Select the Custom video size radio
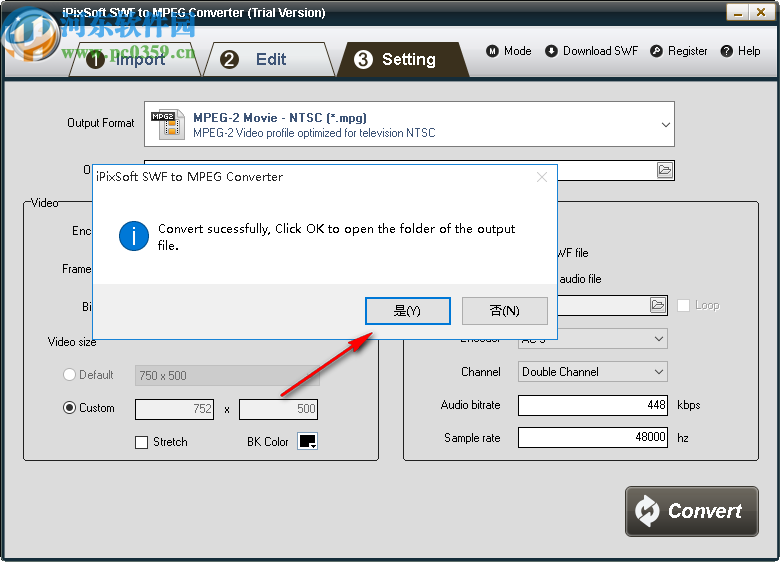Viewport: 780px width, 562px height. tap(69, 408)
